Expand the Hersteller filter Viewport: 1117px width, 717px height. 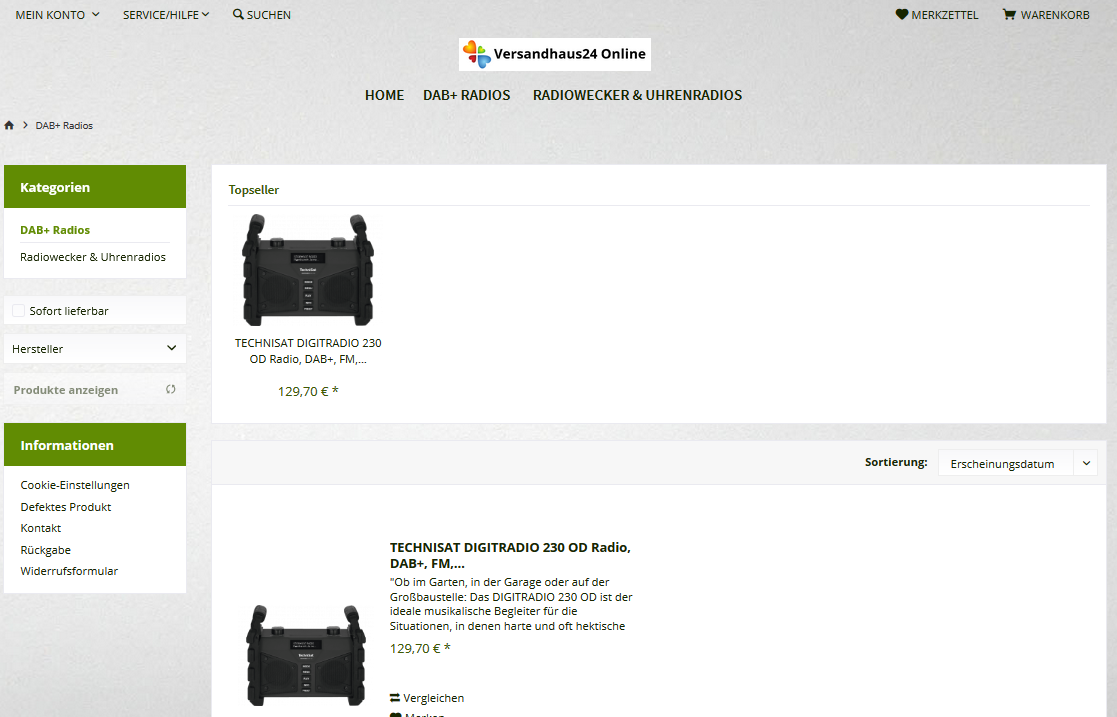[x=95, y=349]
